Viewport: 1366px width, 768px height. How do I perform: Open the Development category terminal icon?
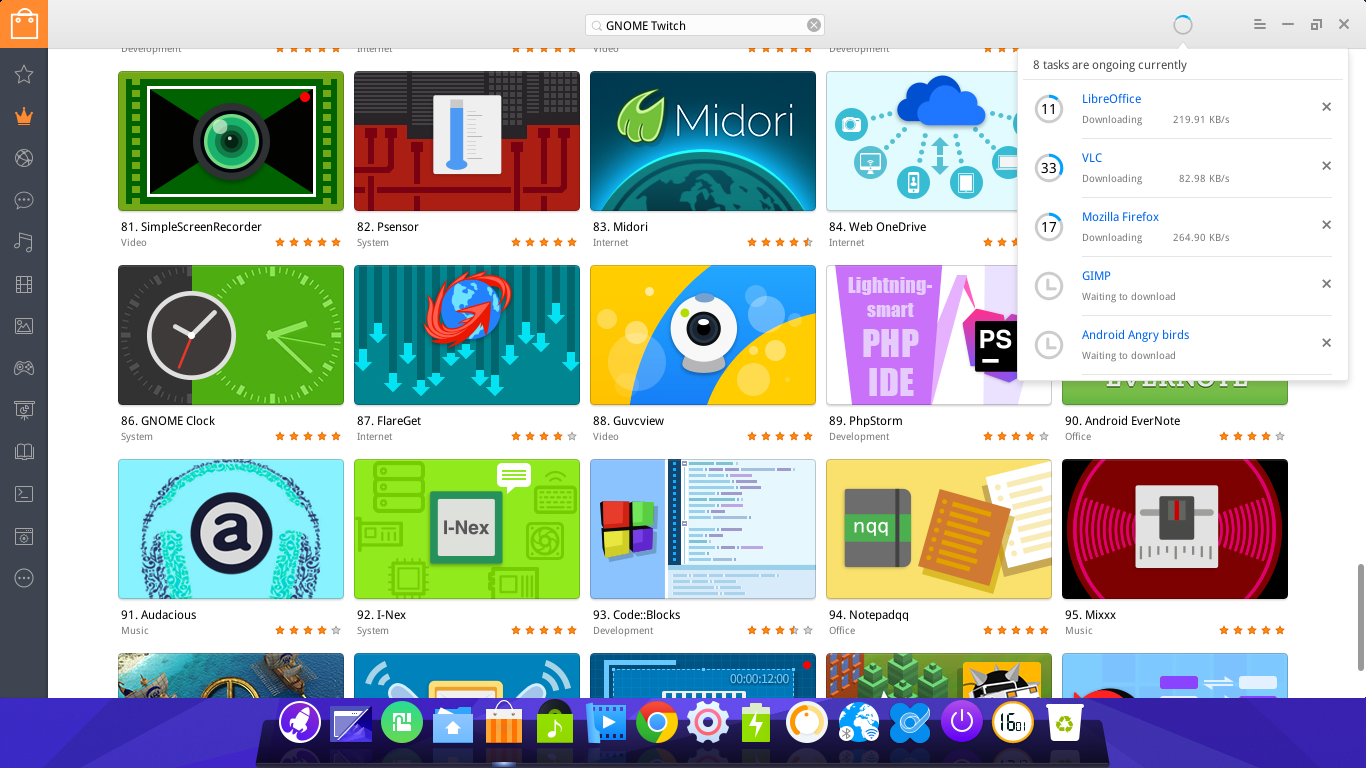click(24, 494)
